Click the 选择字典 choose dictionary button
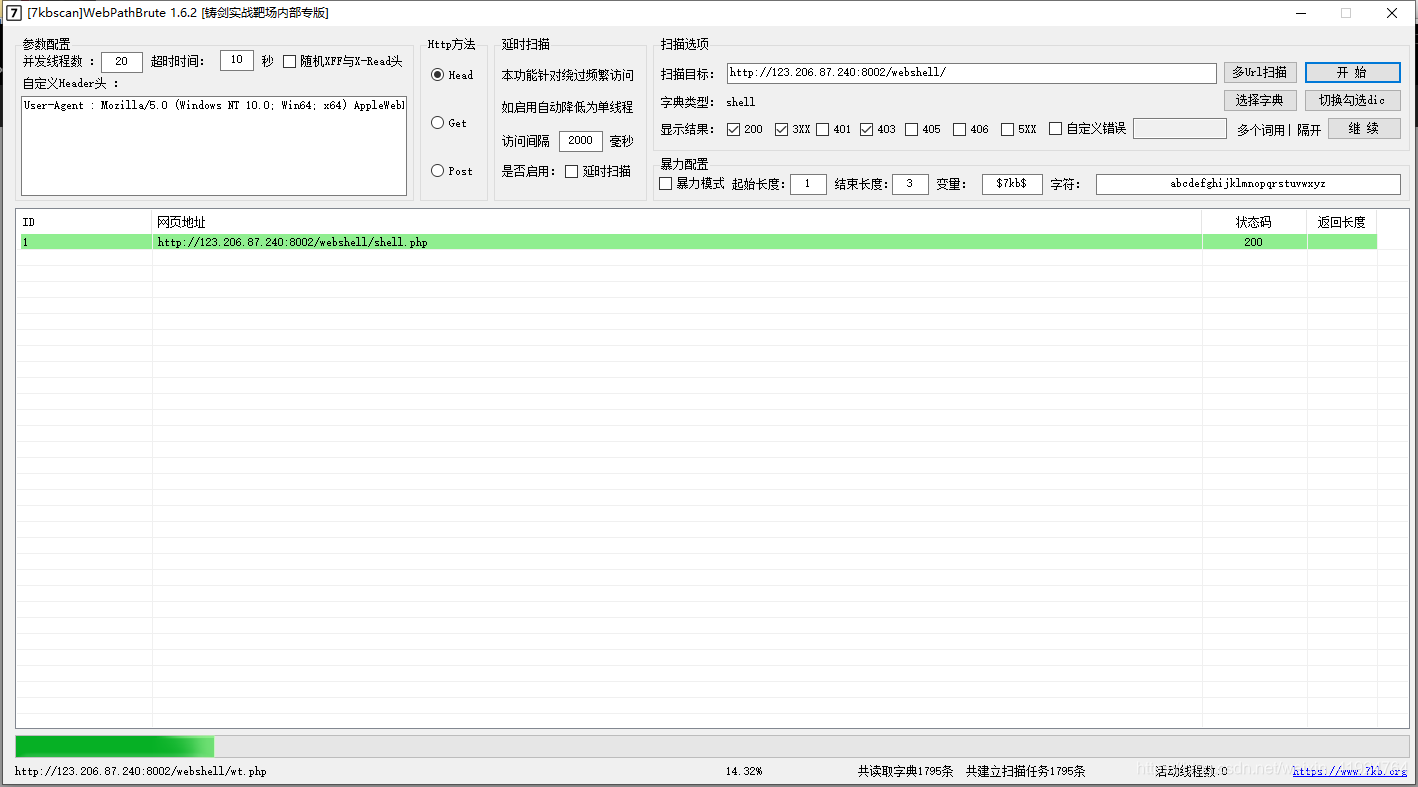Viewport: 1418px width, 787px height. point(1260,100)
